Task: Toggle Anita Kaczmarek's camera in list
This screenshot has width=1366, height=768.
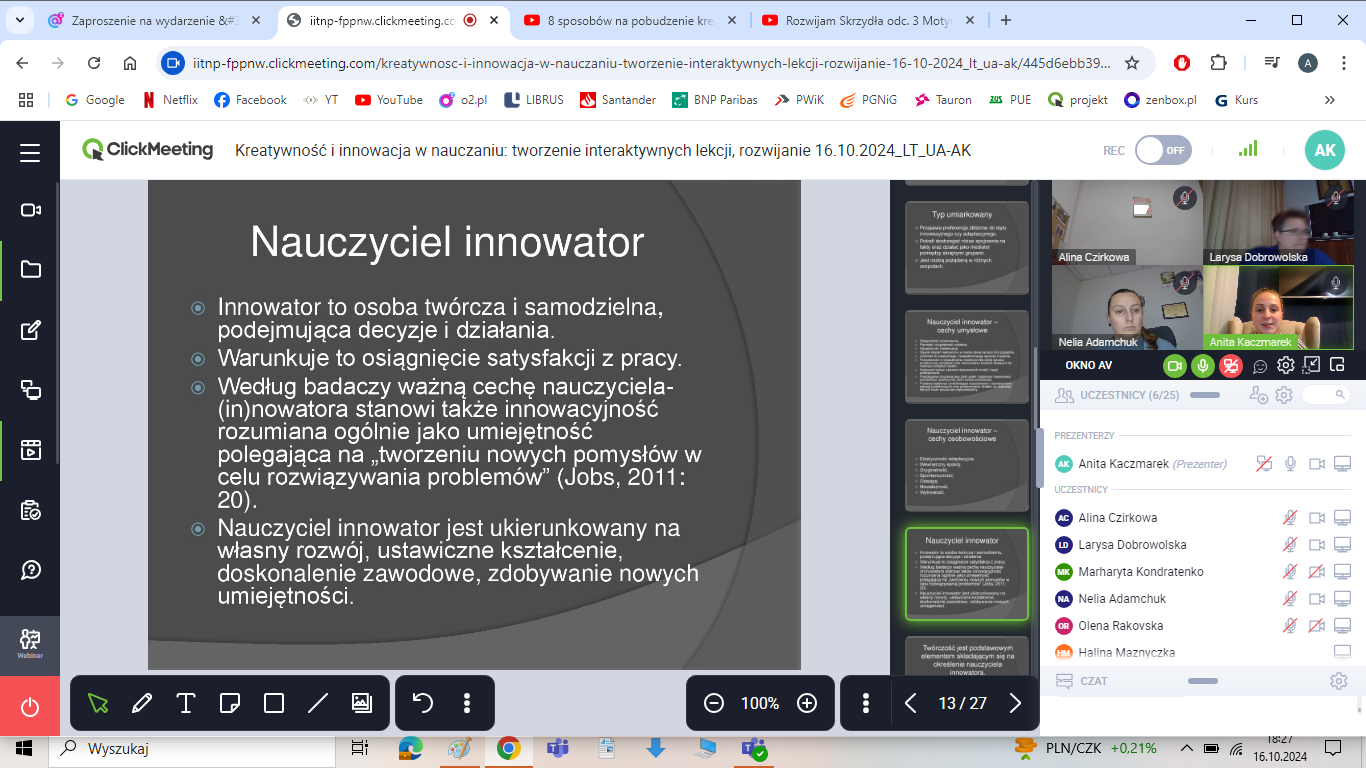Action: tap(1317, 464)
